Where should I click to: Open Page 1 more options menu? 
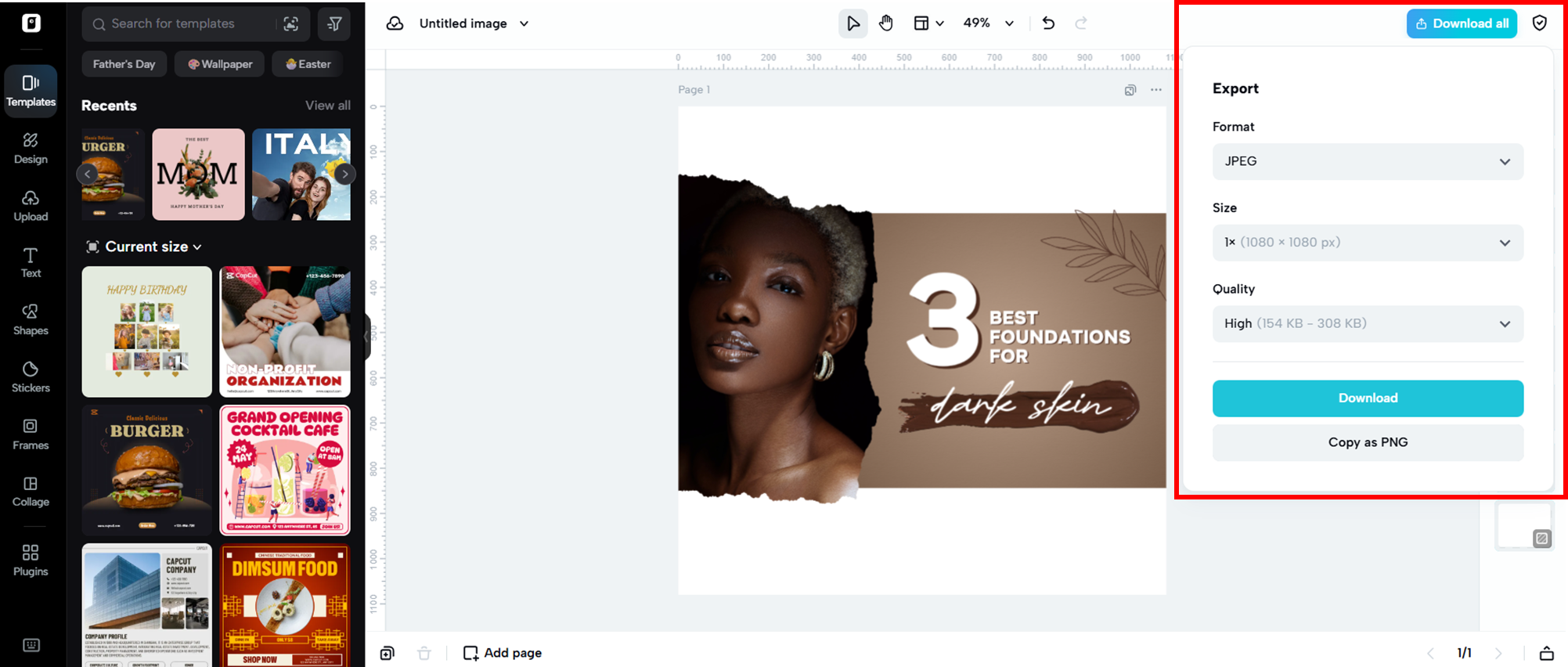coord(1156,90)
